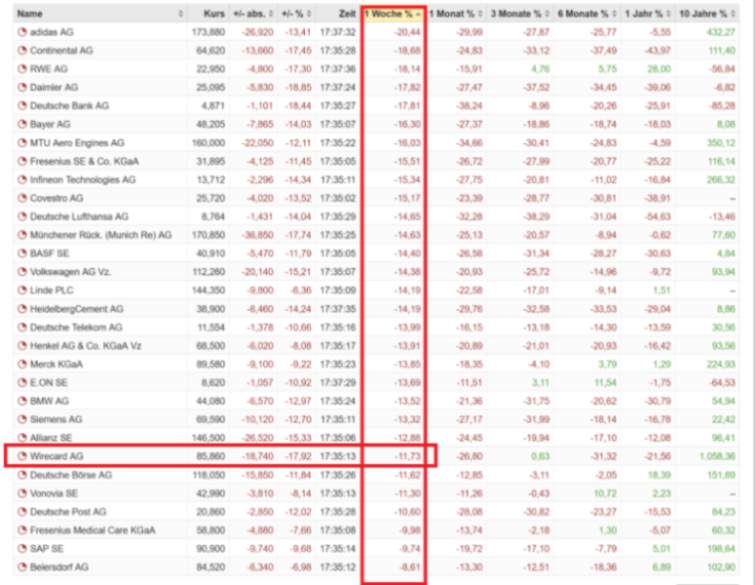Open the Beiersdorf AG stock link
Viewport: 755px width, 585px height.
point(59,567)
